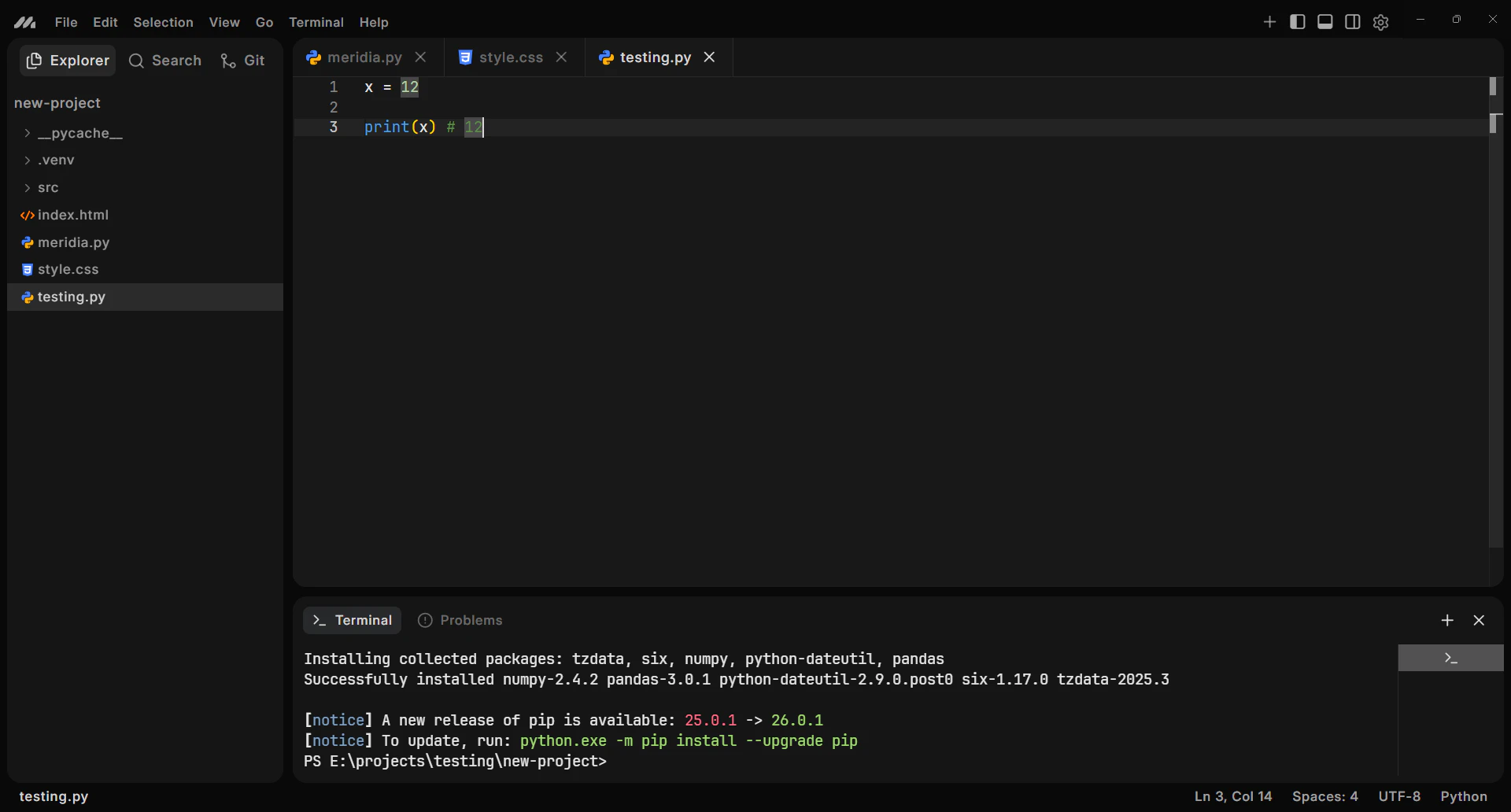Close the meridia.py tab
1511x812 pixels.
(421, 57)
